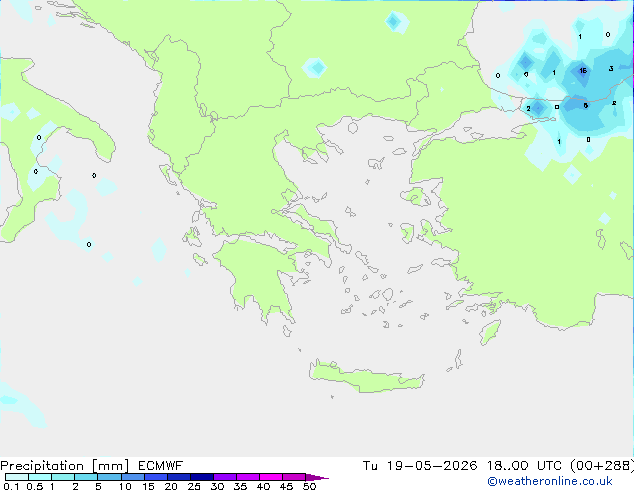Click the "0.1" legend scale label
634x490 pixels.
[x=11, y=486]
